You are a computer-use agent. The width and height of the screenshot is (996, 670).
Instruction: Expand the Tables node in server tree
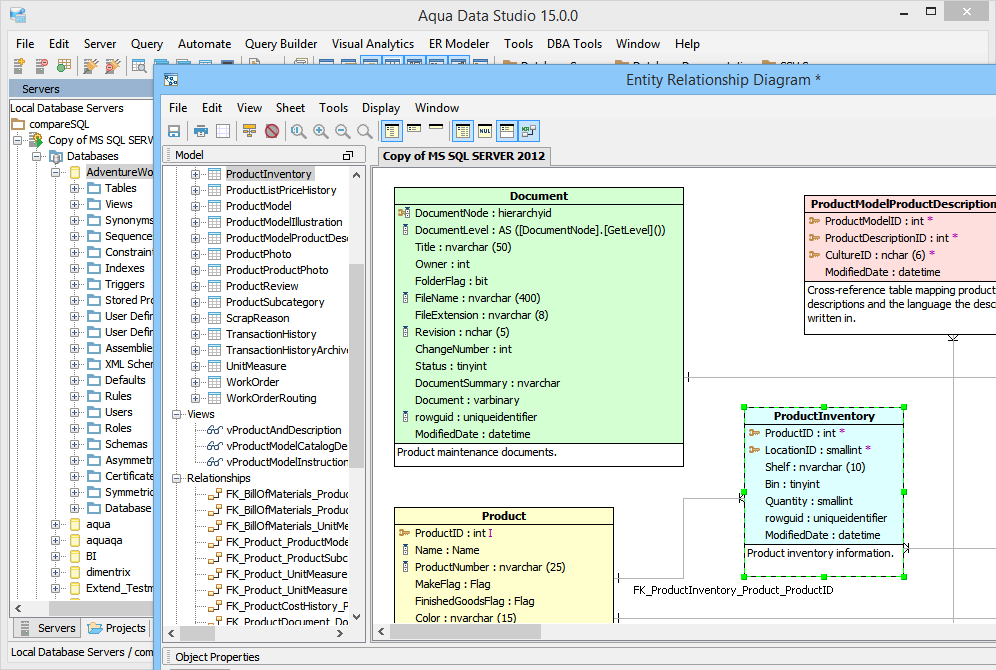click(x=76, y=188)
